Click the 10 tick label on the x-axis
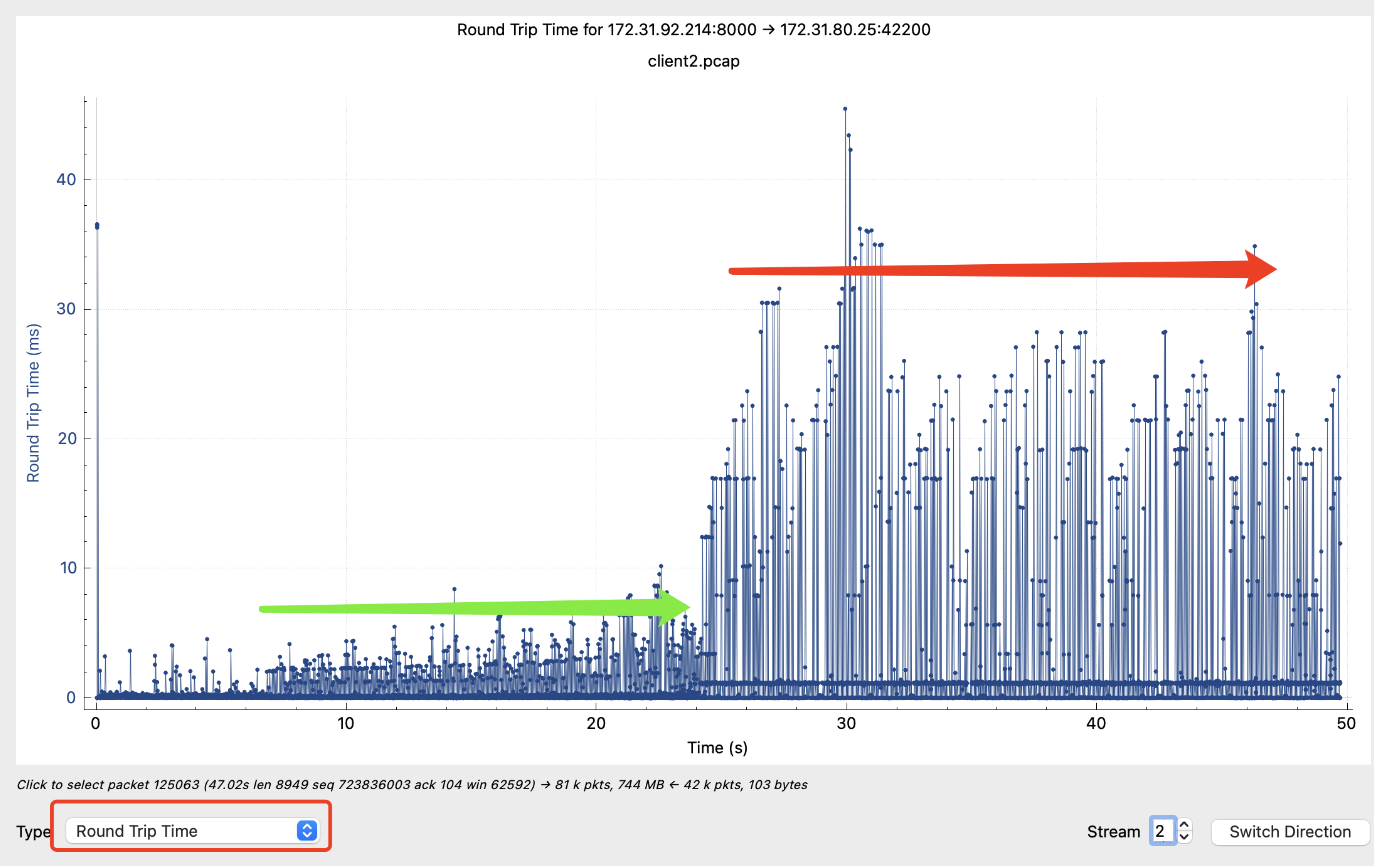 pyautogui.click(x=346, y=722)
